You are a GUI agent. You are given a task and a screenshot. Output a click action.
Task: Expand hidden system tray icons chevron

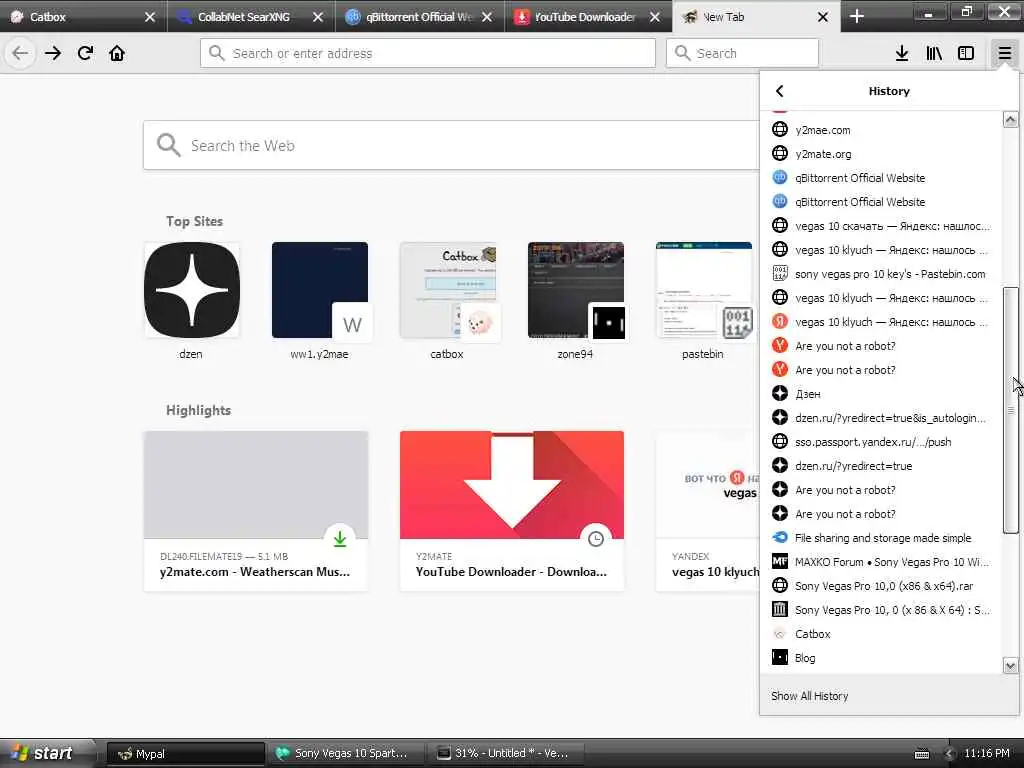[949, 754]
